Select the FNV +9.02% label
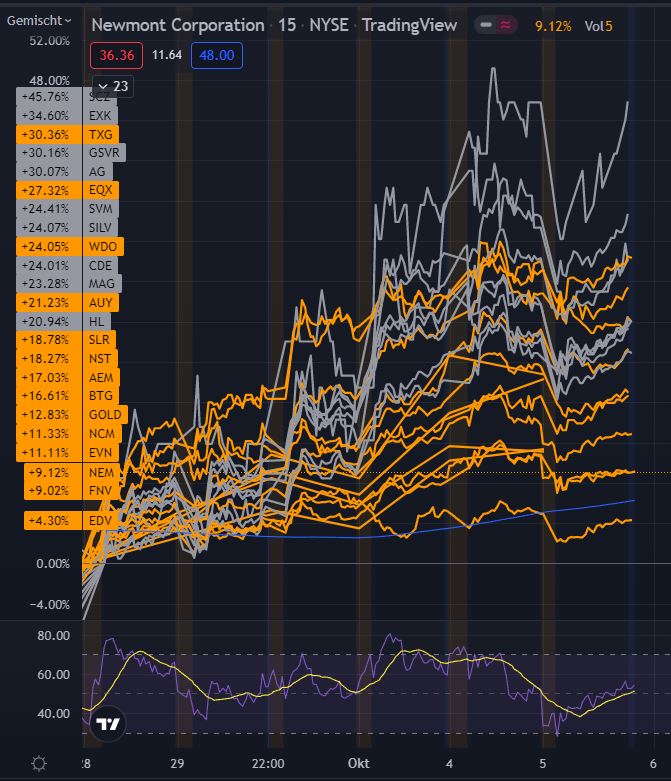 72,491
